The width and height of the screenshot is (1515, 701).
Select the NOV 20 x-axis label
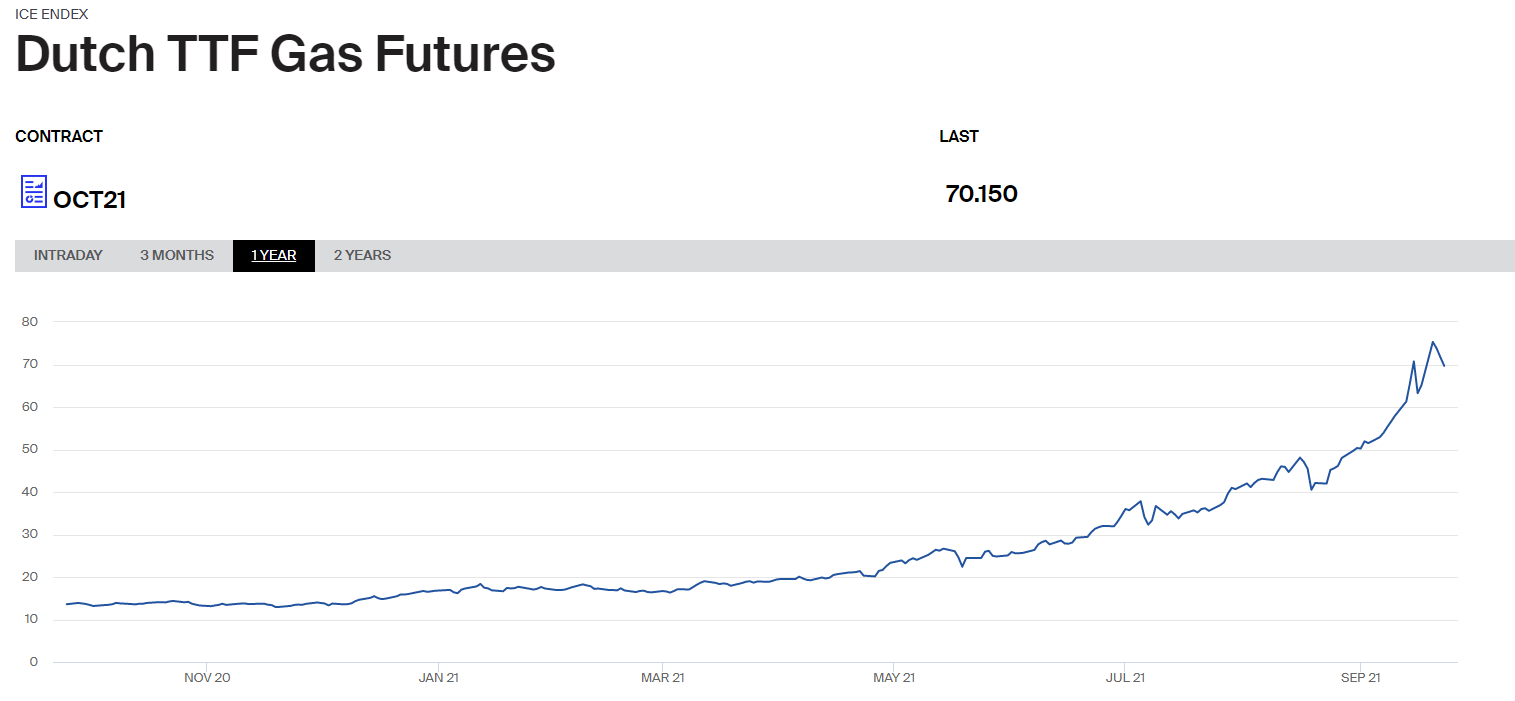[207, 678]
